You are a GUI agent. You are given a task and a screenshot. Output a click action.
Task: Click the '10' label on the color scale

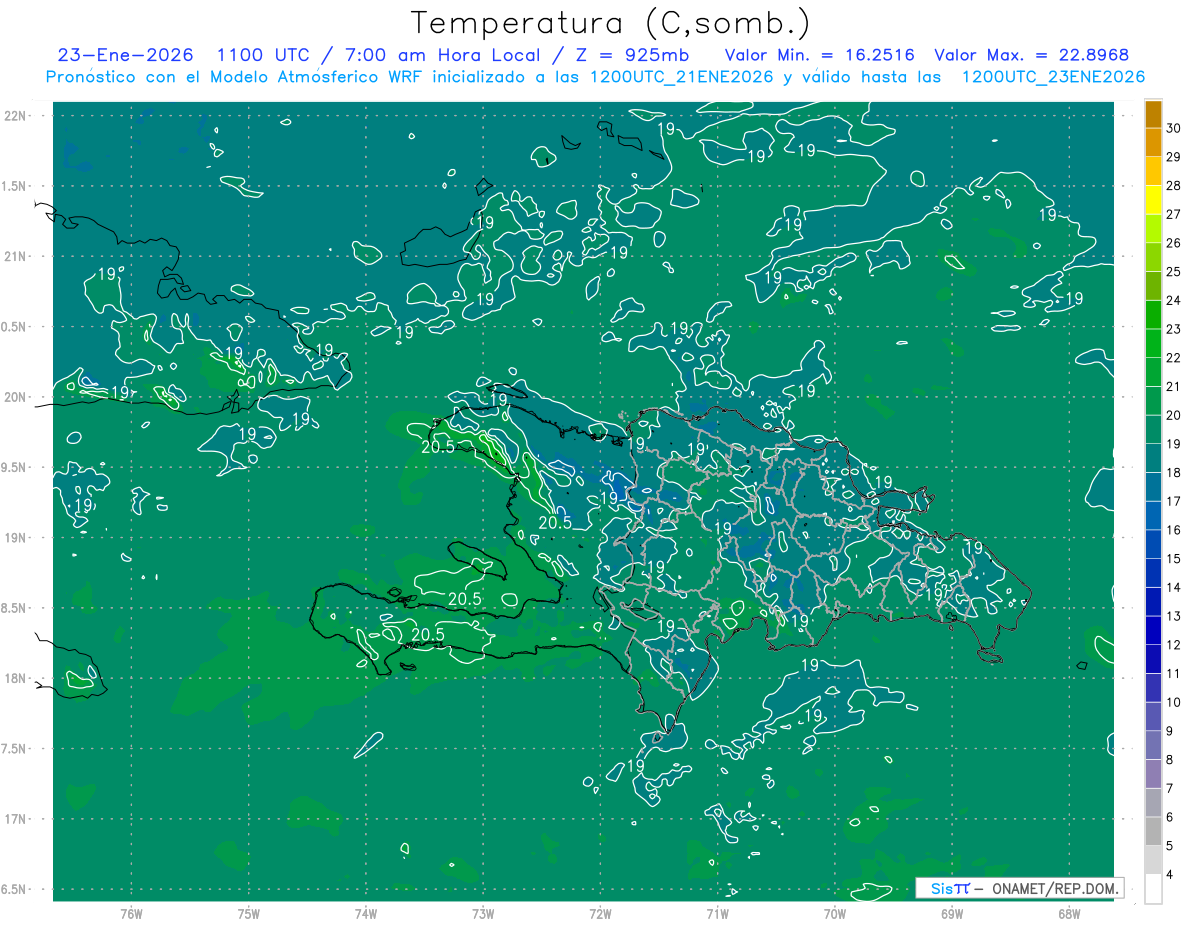point(1173,703)
